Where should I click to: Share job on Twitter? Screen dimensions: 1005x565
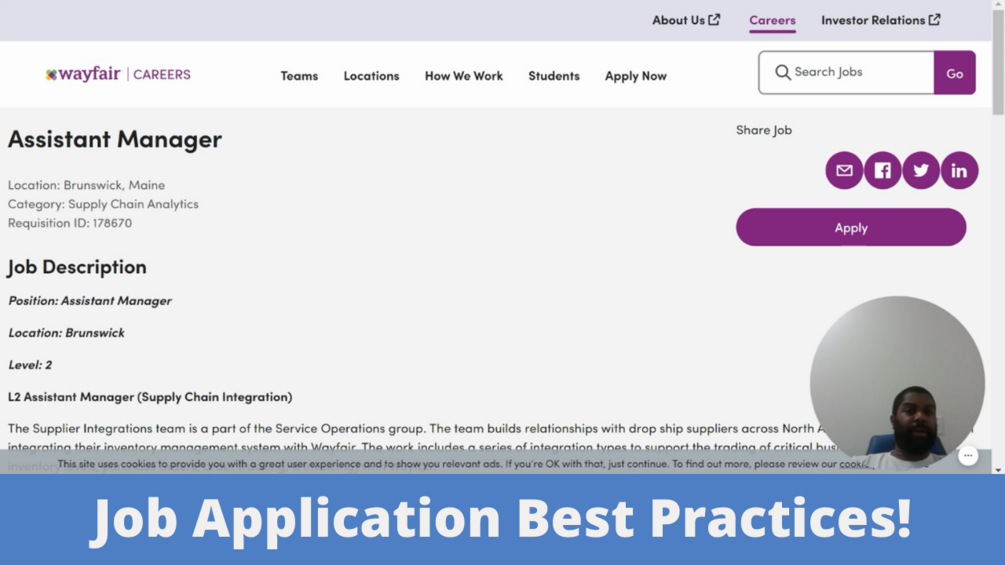pyautogui.click(x=921, y=170)
